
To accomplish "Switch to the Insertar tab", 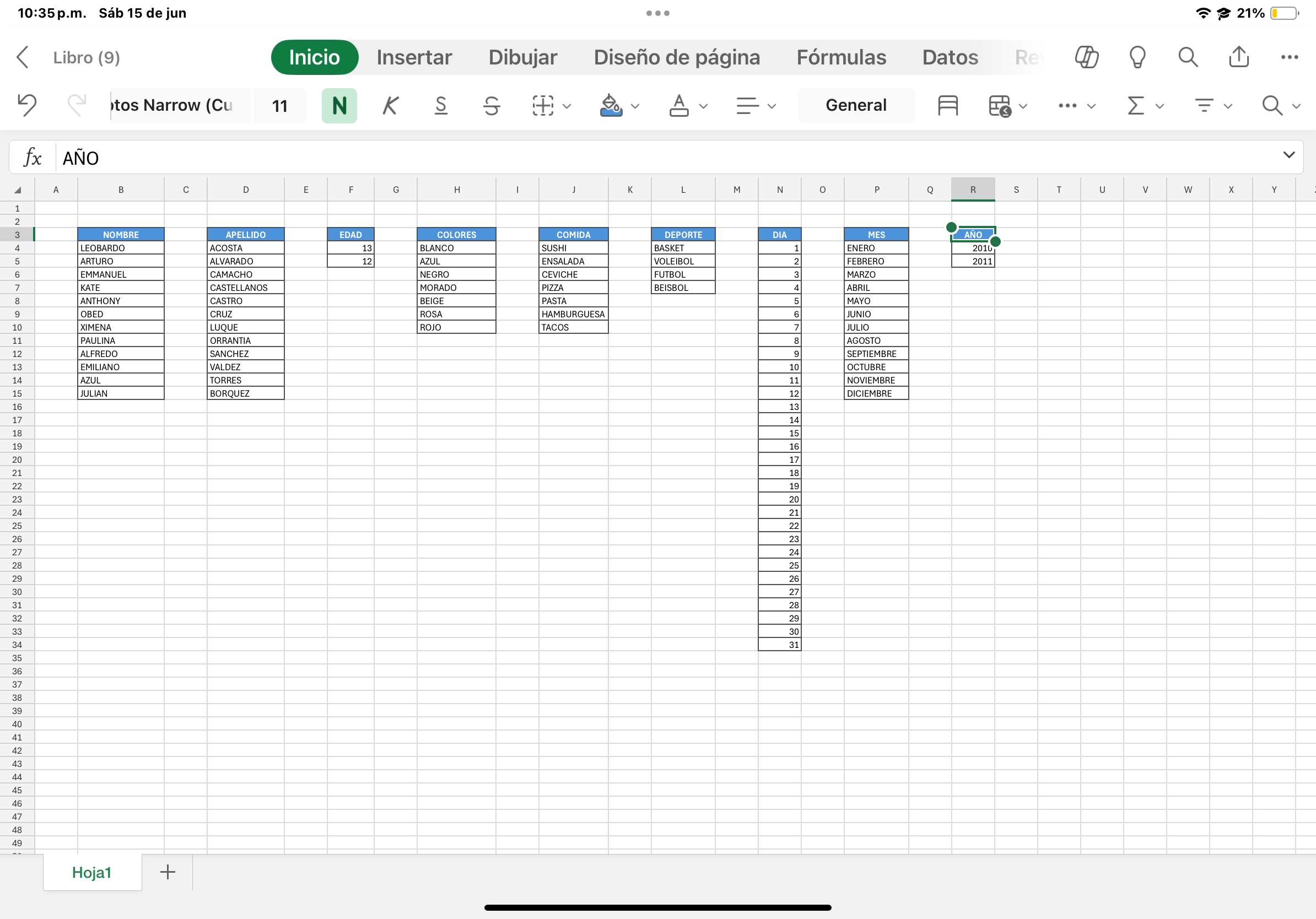I will [x=414, y=57].
